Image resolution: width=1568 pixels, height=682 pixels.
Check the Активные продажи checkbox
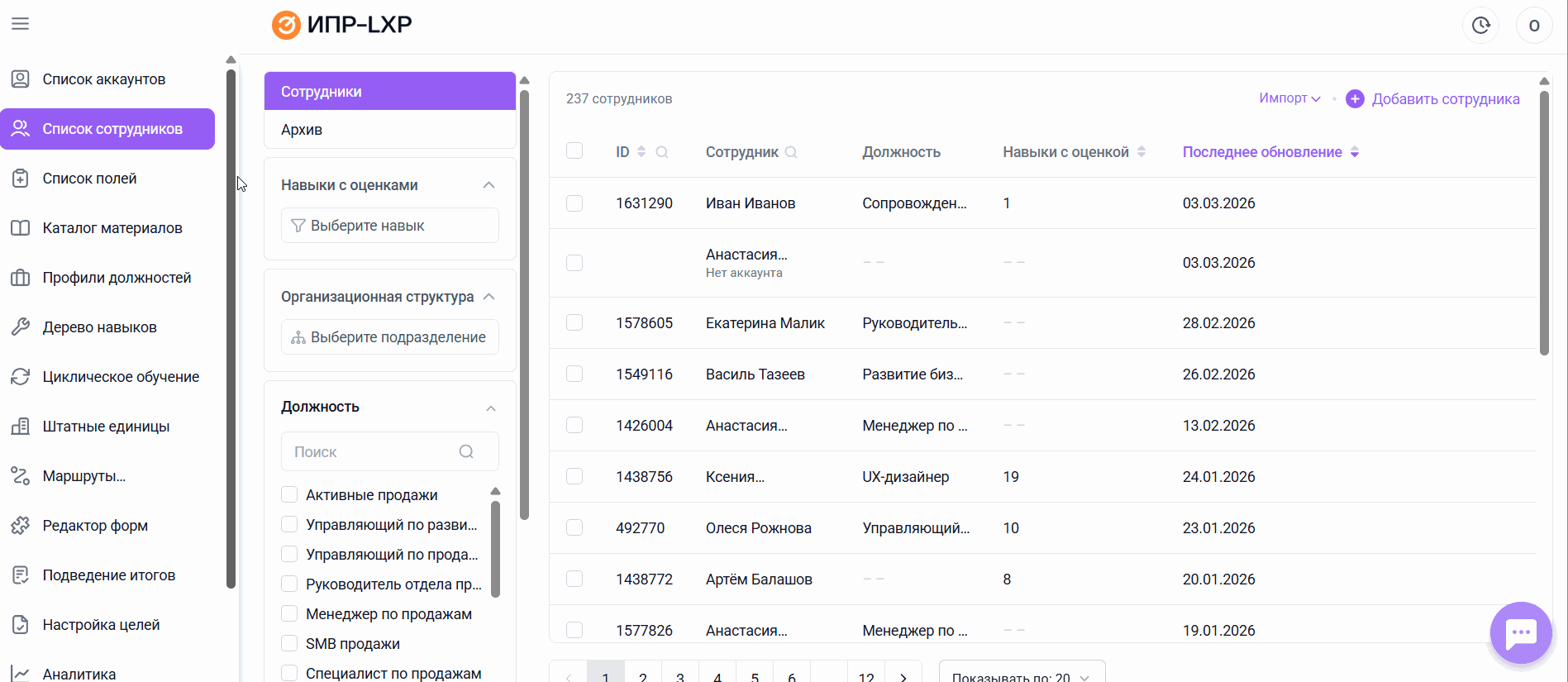pyautogui.click(x=289, y=495)
